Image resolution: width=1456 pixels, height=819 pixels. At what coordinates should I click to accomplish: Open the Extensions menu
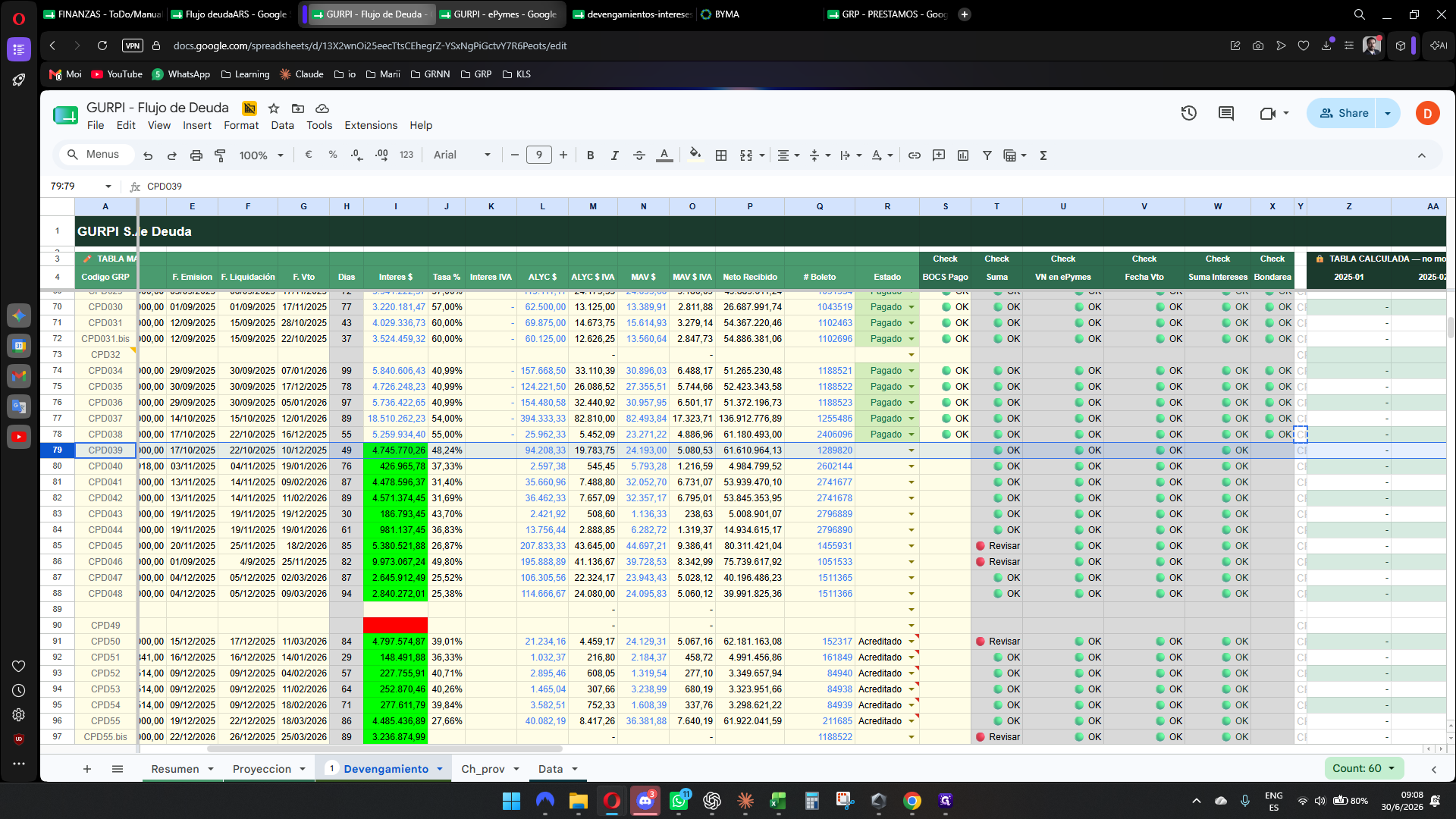(x=371, y=125)
